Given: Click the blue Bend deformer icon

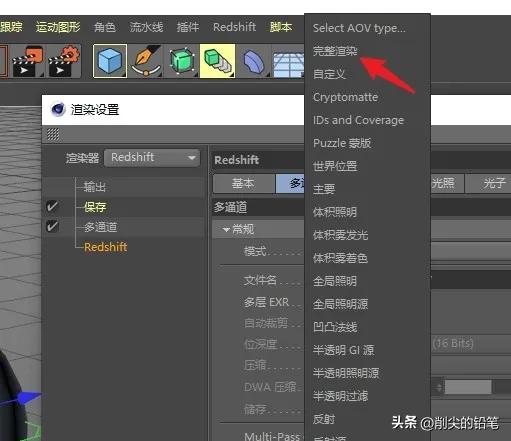Looking at the screenshot, I should coord(253,62).
